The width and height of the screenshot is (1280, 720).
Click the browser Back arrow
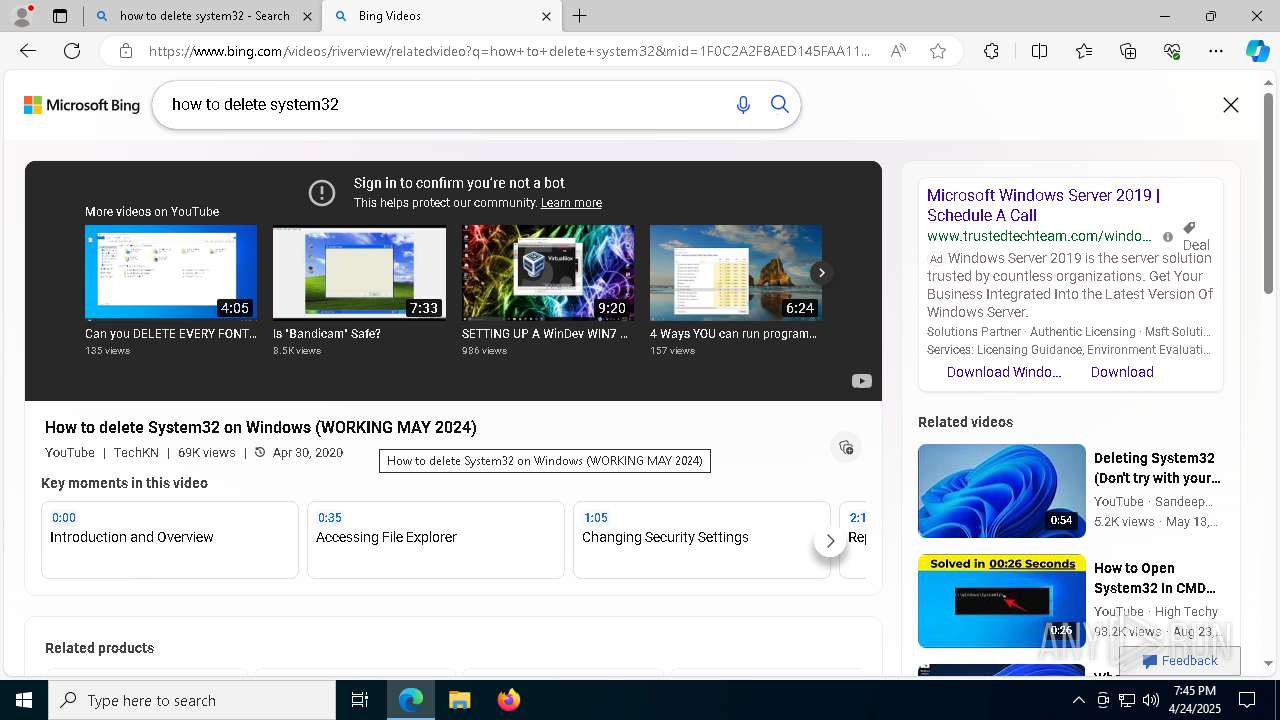pyautogui.click(x=28, y=51)
